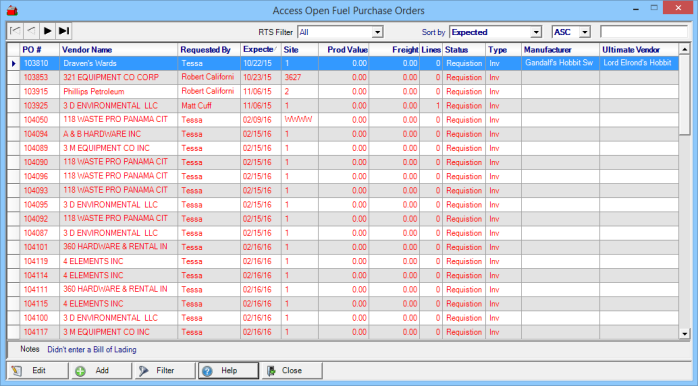Viewport: 698px width, 386px height.
Task: Minimize the Access Open Fuel Purchase Orders window
Action: 636,8
